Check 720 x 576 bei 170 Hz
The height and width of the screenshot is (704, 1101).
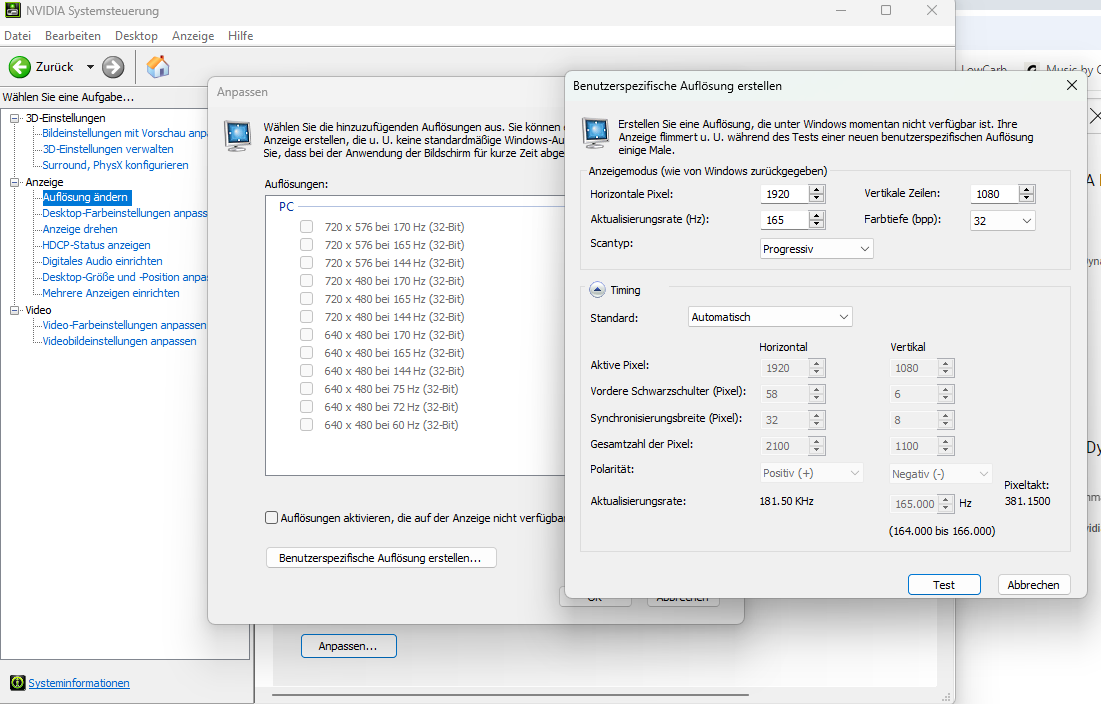[306, 226]
